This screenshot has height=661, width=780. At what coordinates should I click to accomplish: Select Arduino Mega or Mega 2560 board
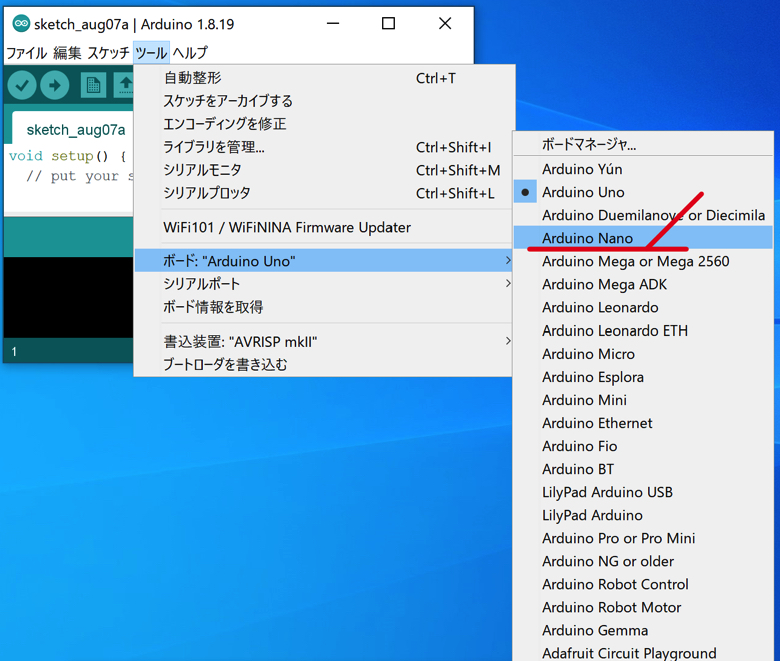[643, 261]
